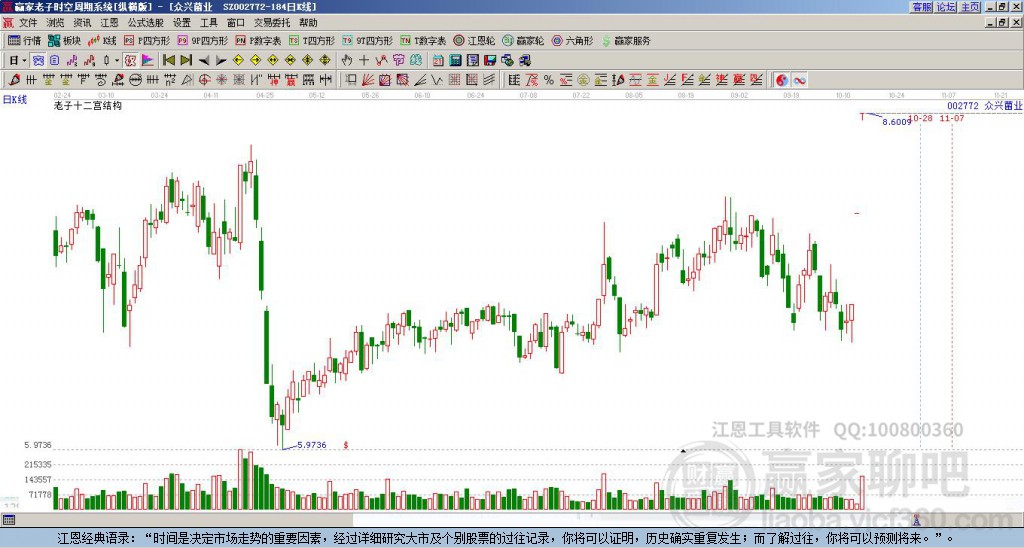Click the 客服 customer service link
This screenshot has width=1024, height=548.
pos(921,7)
